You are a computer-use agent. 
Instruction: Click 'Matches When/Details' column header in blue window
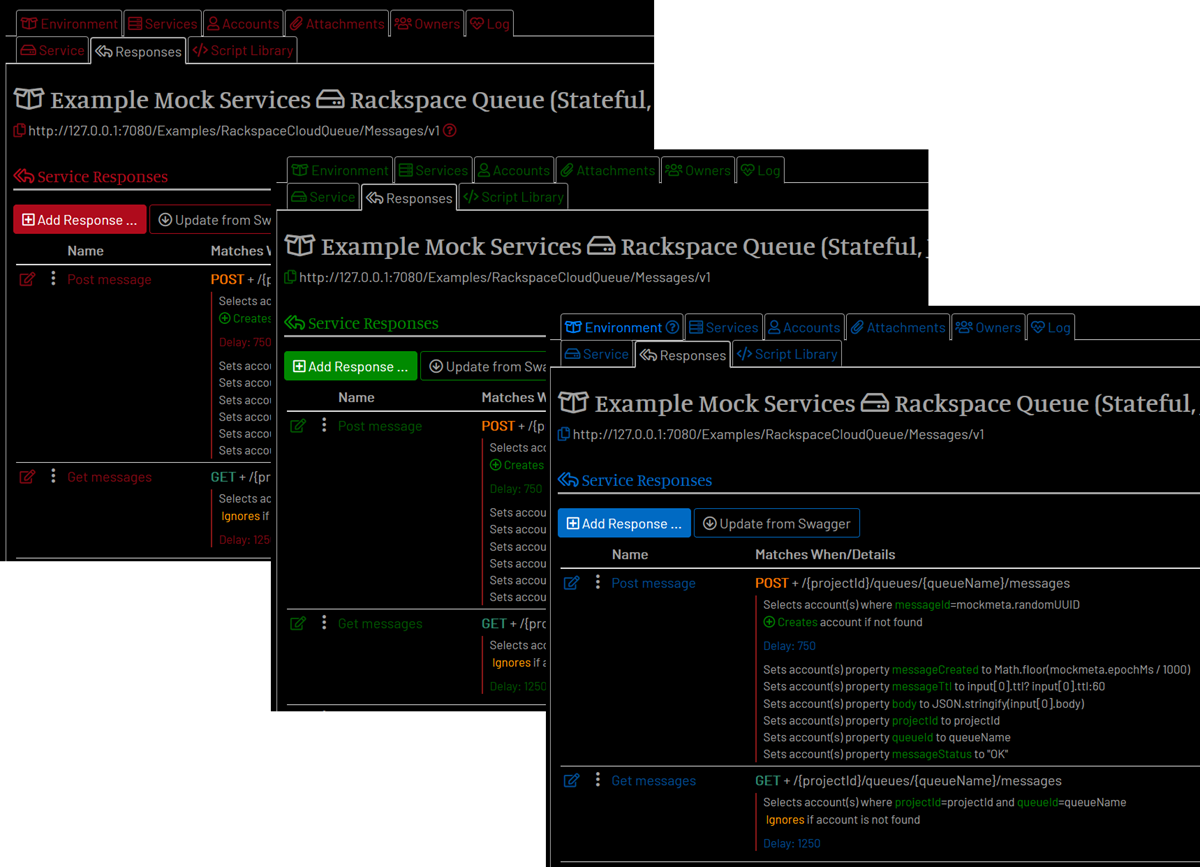click(x=825, y=555)
